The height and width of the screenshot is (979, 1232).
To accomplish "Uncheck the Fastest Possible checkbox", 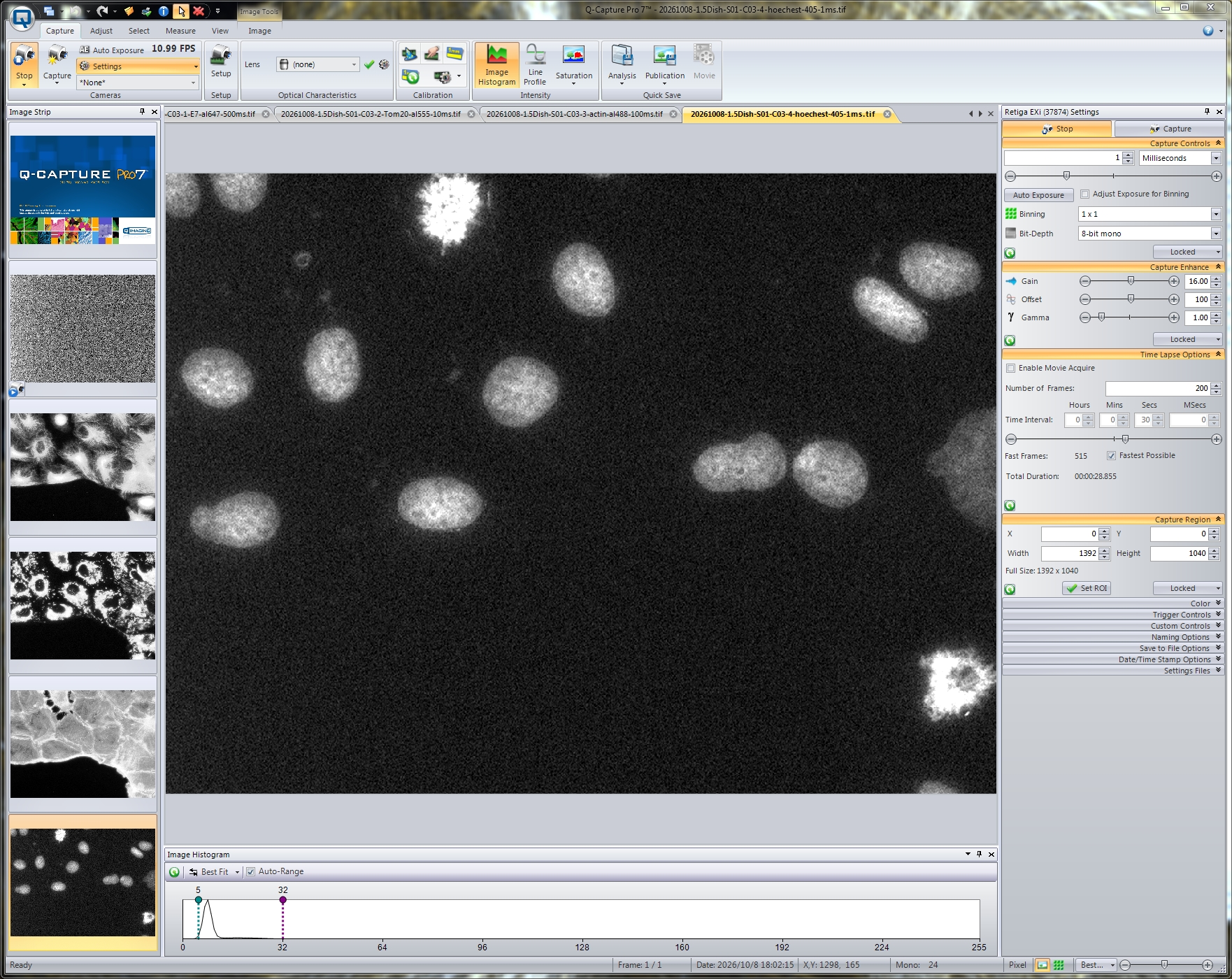I will [x=1111, y=456].
